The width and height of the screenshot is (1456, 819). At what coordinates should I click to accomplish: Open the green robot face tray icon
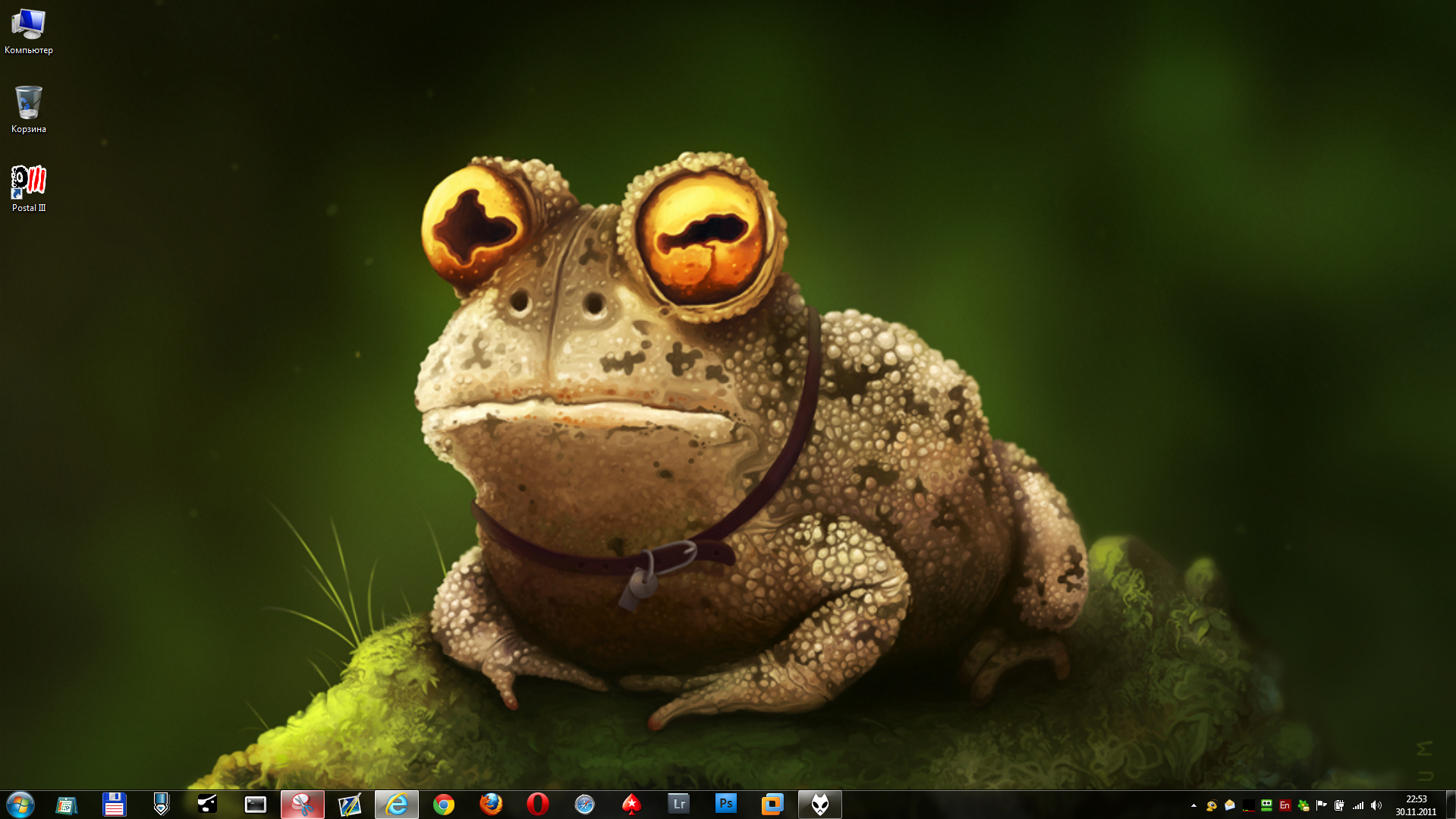(x=1266, y=805)
